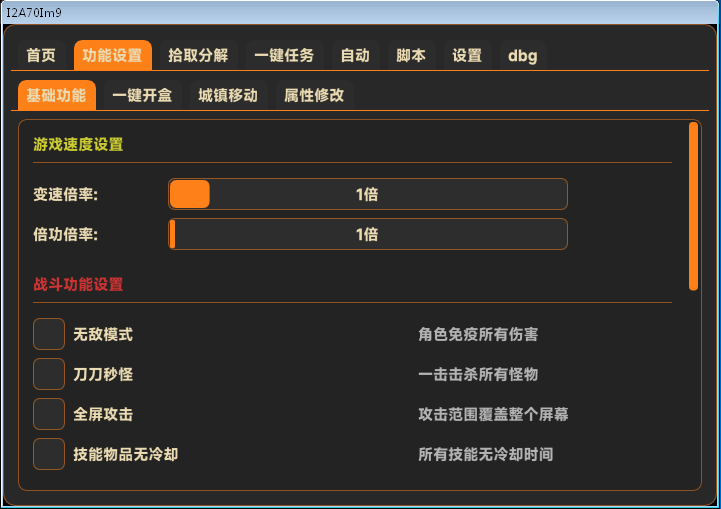Open the 一键开盒 sub-tab
The height and width of the screenshot is (509, 721).
pos(142,95)
